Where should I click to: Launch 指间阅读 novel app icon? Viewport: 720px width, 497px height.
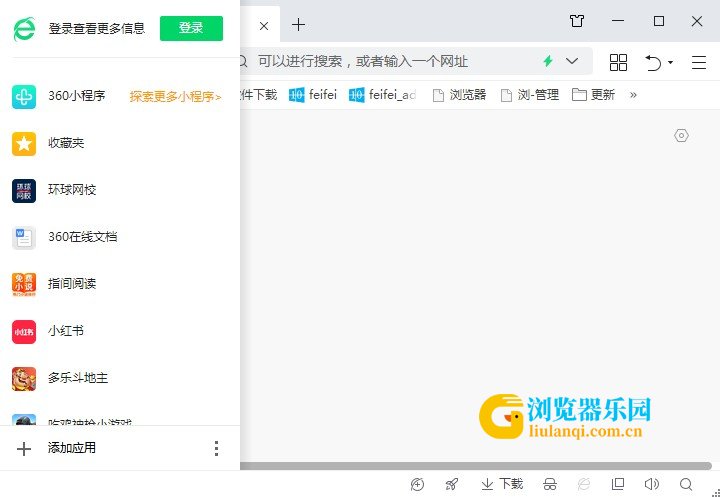[24, 285]
